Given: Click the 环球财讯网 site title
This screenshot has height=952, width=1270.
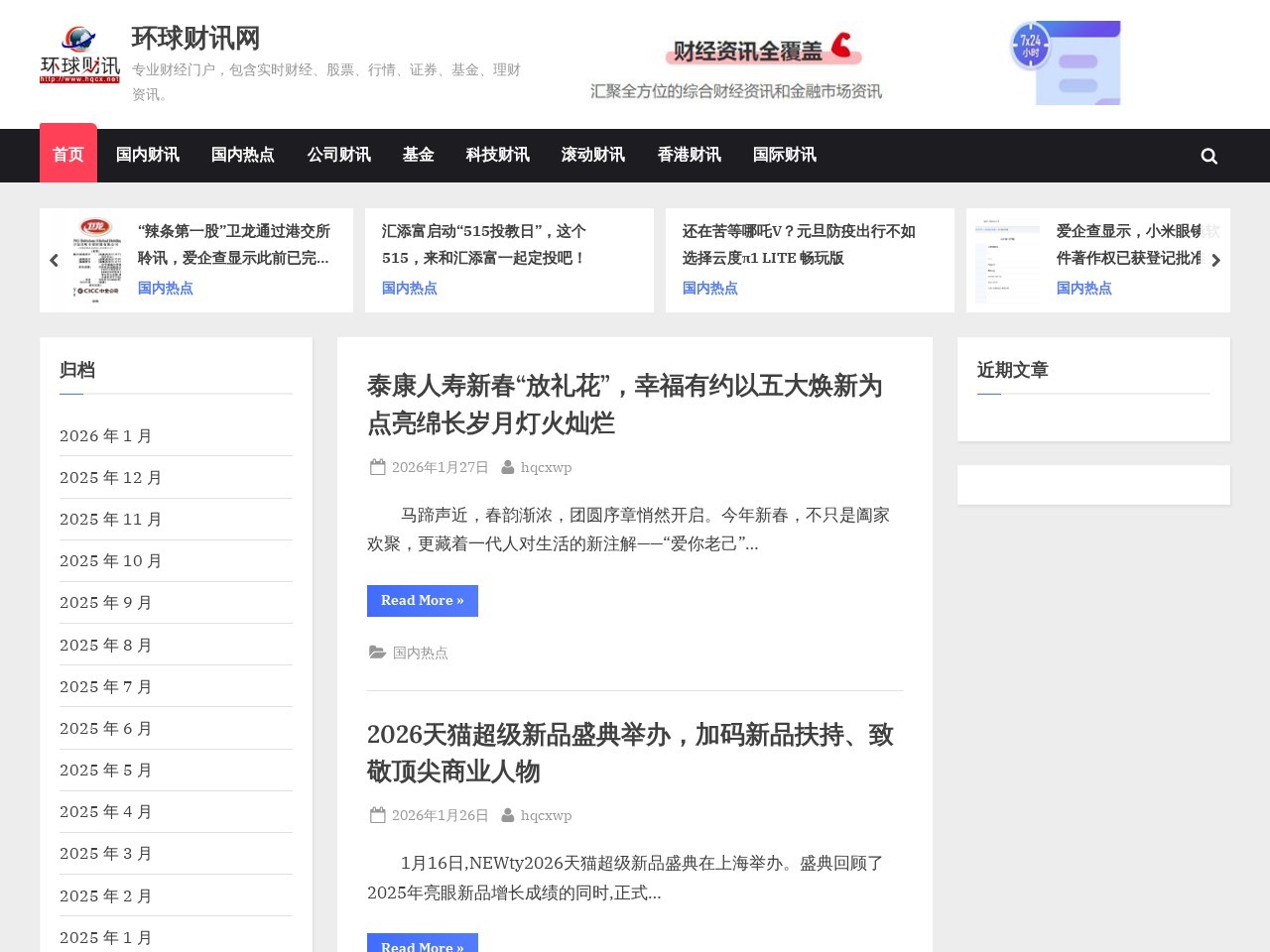Looking at the screenshot, I should pos(195,39).
